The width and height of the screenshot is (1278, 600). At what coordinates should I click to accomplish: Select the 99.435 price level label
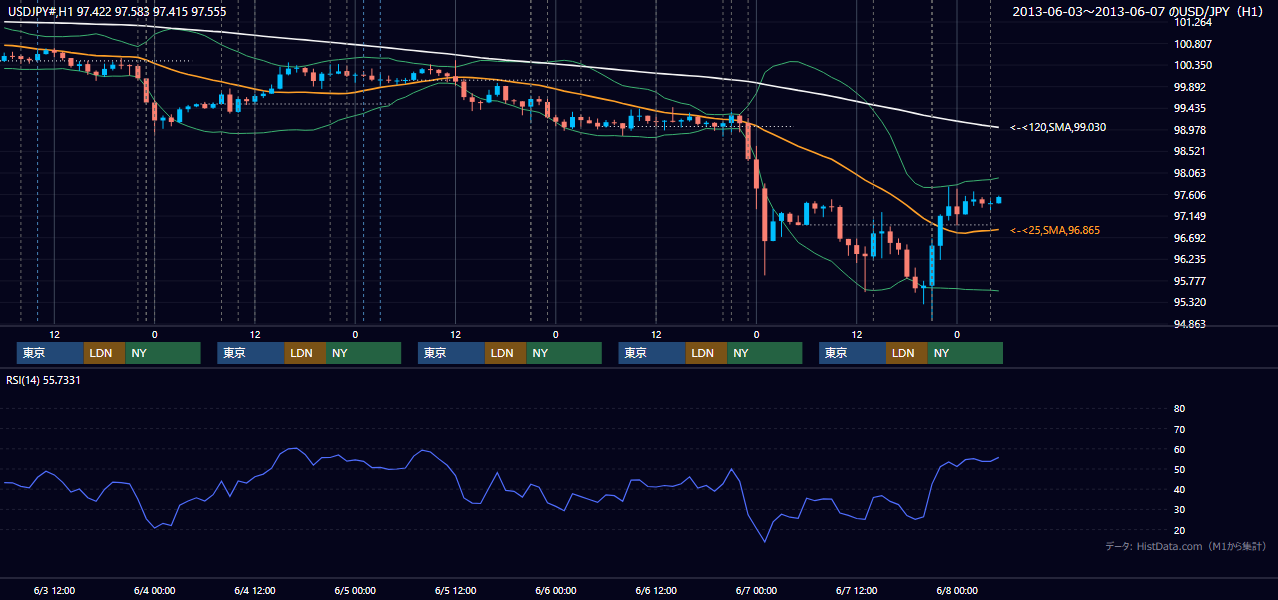tap(1190, 108)
